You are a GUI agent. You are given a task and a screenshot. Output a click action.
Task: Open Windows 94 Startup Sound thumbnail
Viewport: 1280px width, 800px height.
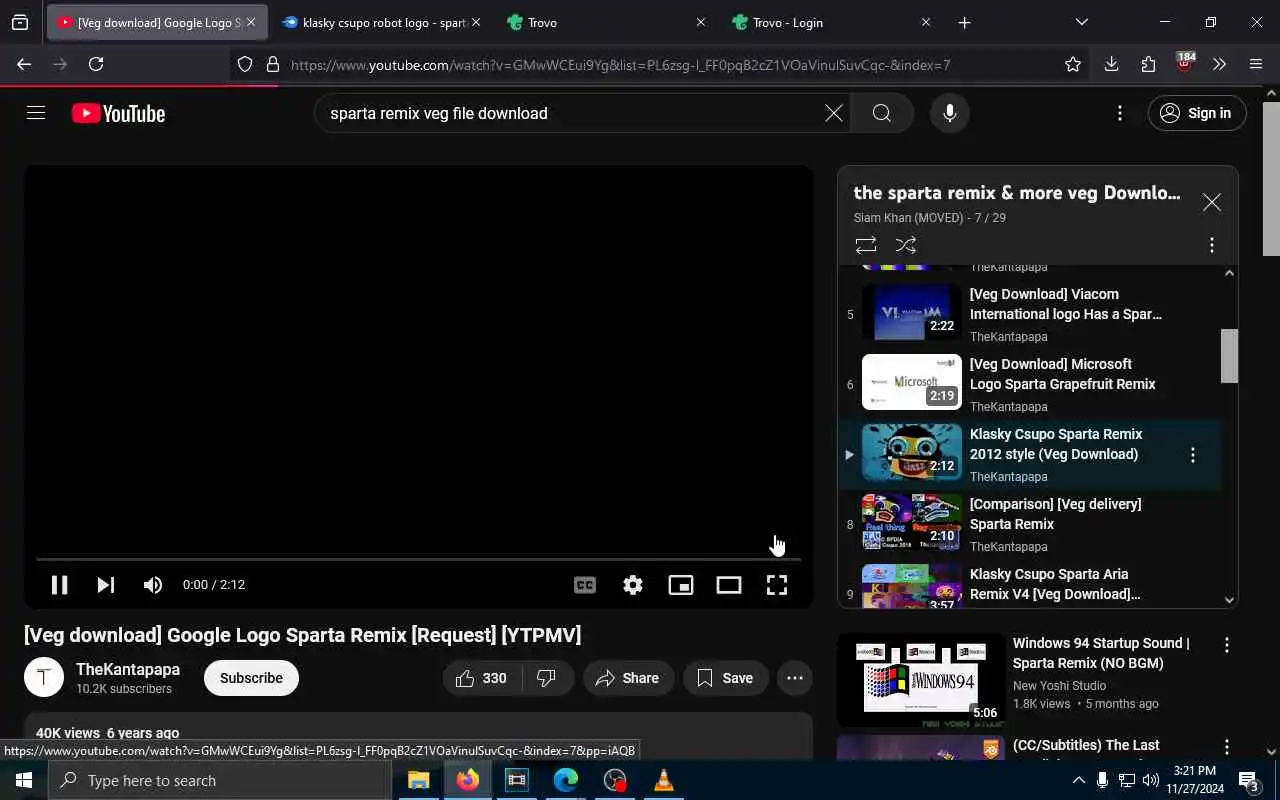point(921,680)
